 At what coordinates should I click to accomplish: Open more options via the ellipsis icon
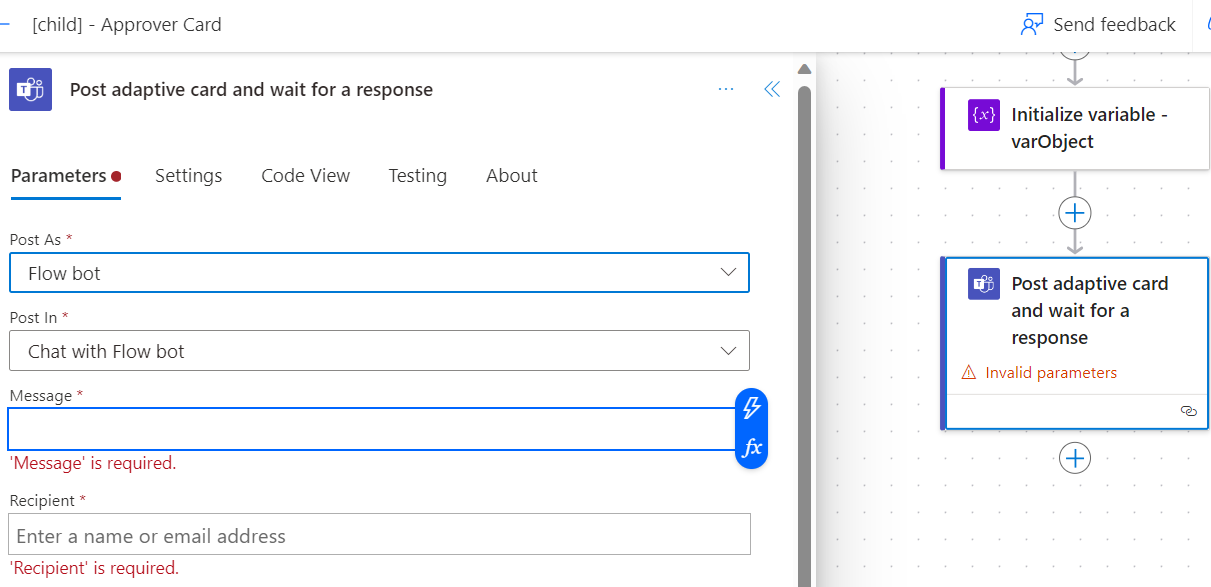click(x=725, y=89)
